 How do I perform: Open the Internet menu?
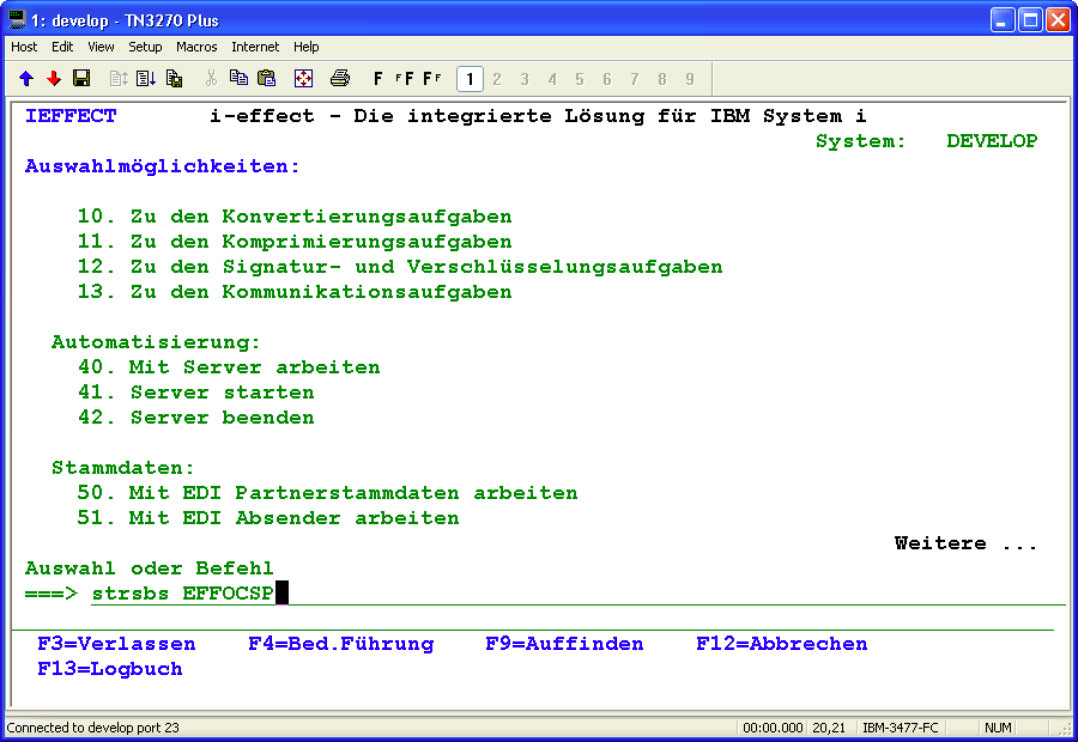click(255, 47)
